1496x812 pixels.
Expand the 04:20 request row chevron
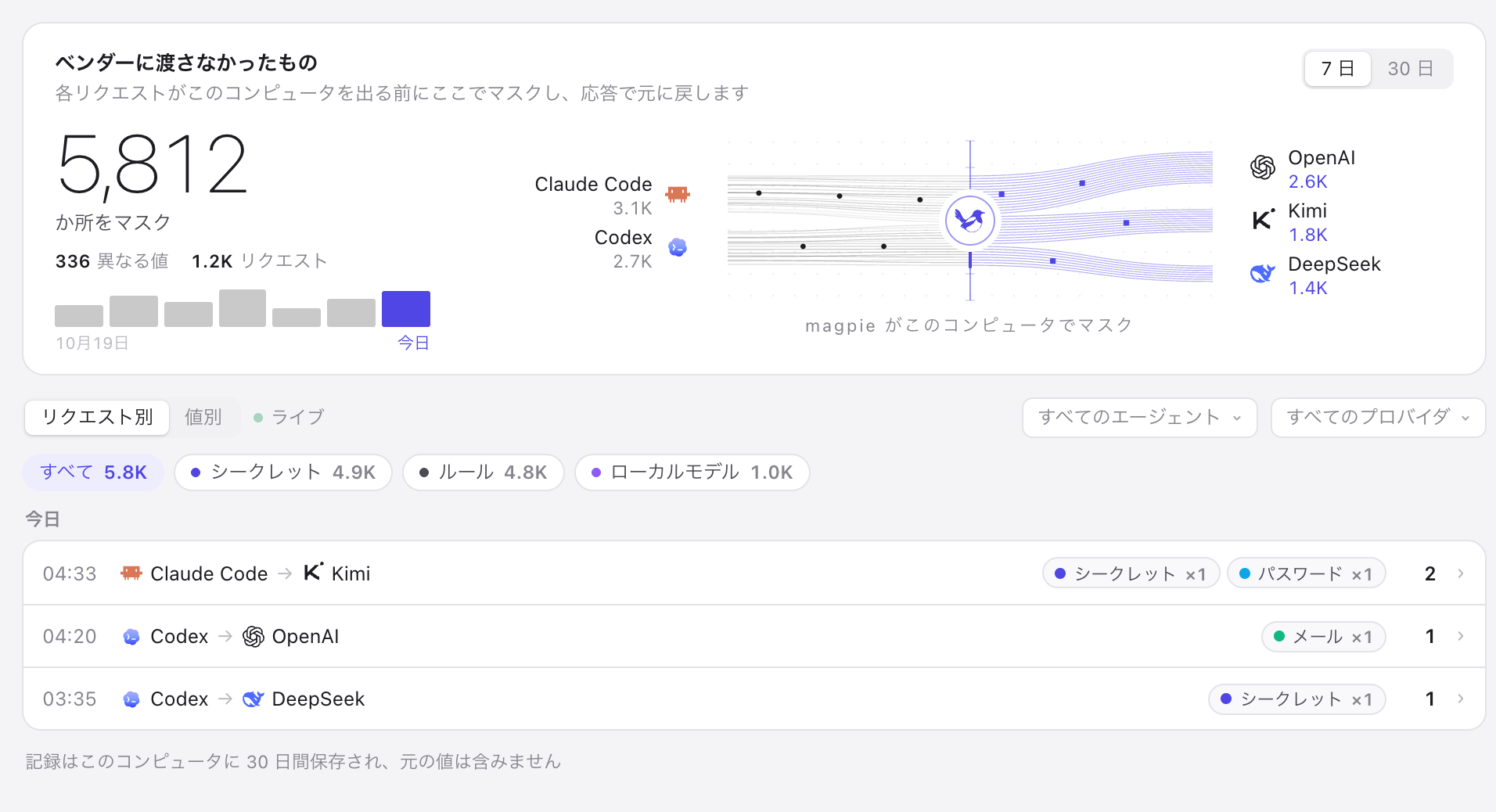pos(1461,636)
